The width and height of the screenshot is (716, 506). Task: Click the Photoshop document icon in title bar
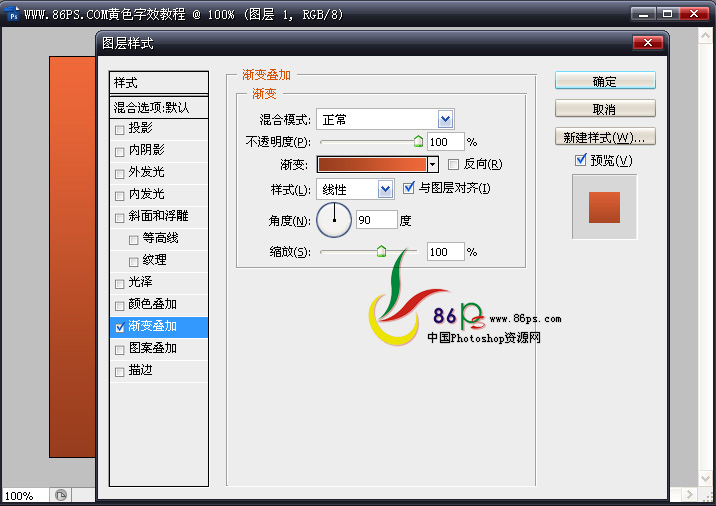click(13, 15)
